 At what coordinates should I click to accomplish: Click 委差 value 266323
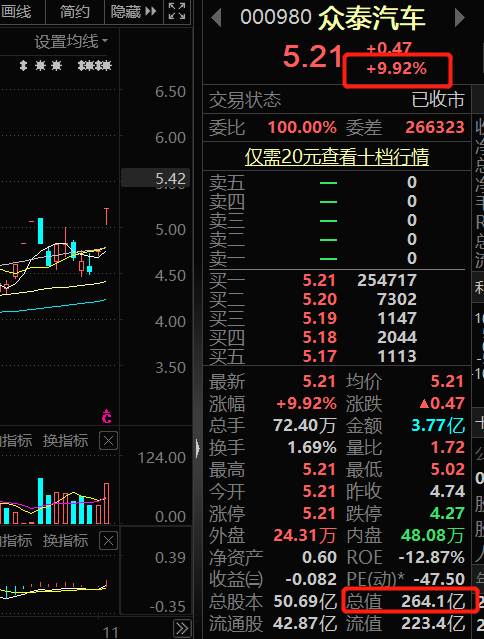[435, 128]
